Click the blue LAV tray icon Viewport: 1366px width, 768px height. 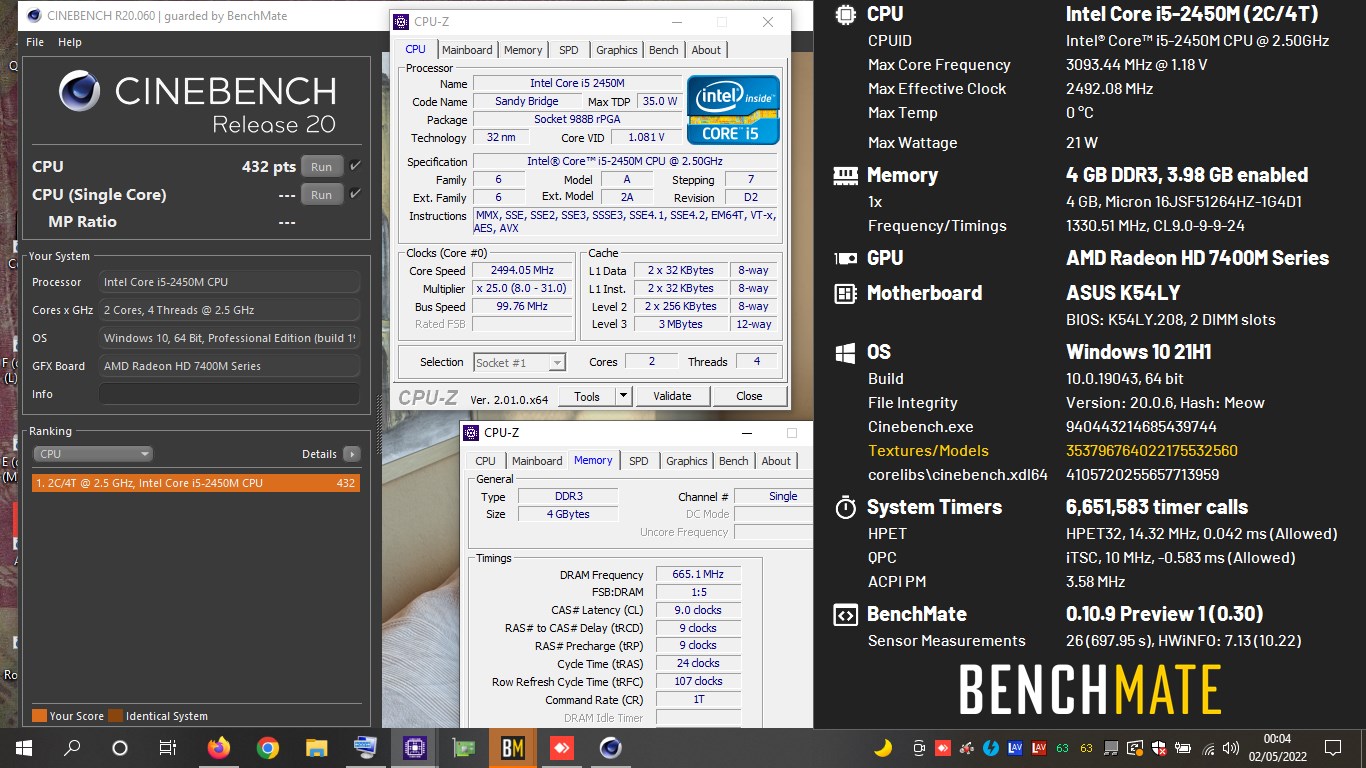coord(1015,747)
